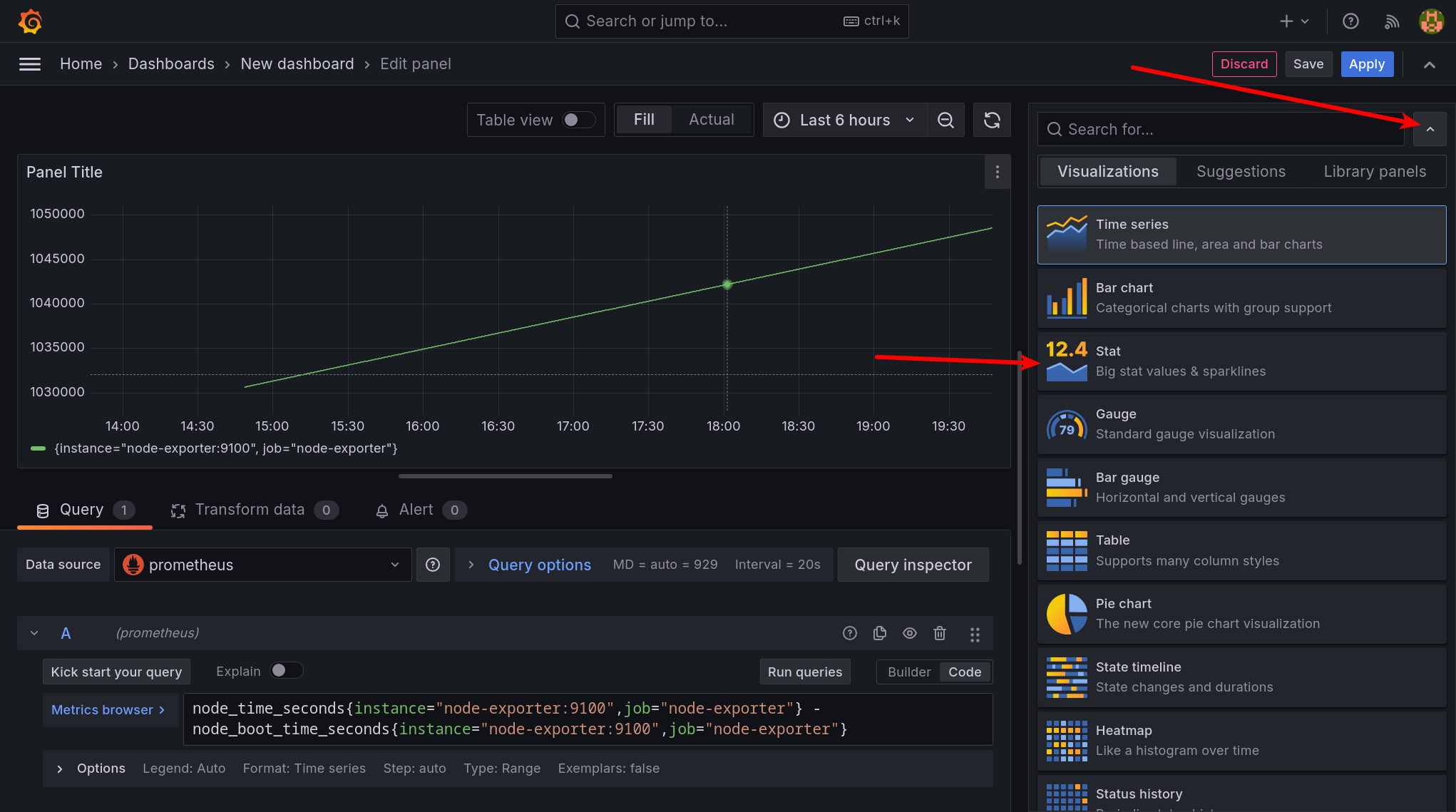
Task: Delete query A with trash icon
Action: pyautogui.click(x=940, y=633)
